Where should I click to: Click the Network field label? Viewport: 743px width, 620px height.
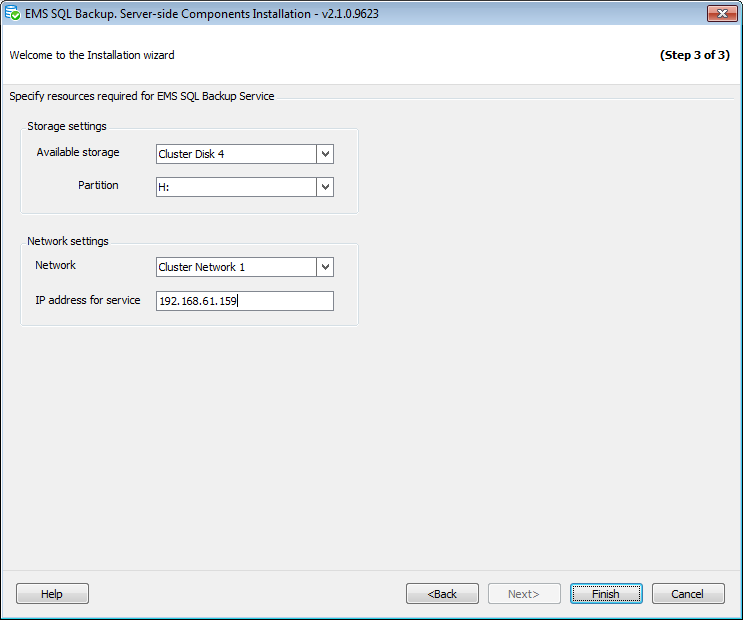[x=55, y=265]
